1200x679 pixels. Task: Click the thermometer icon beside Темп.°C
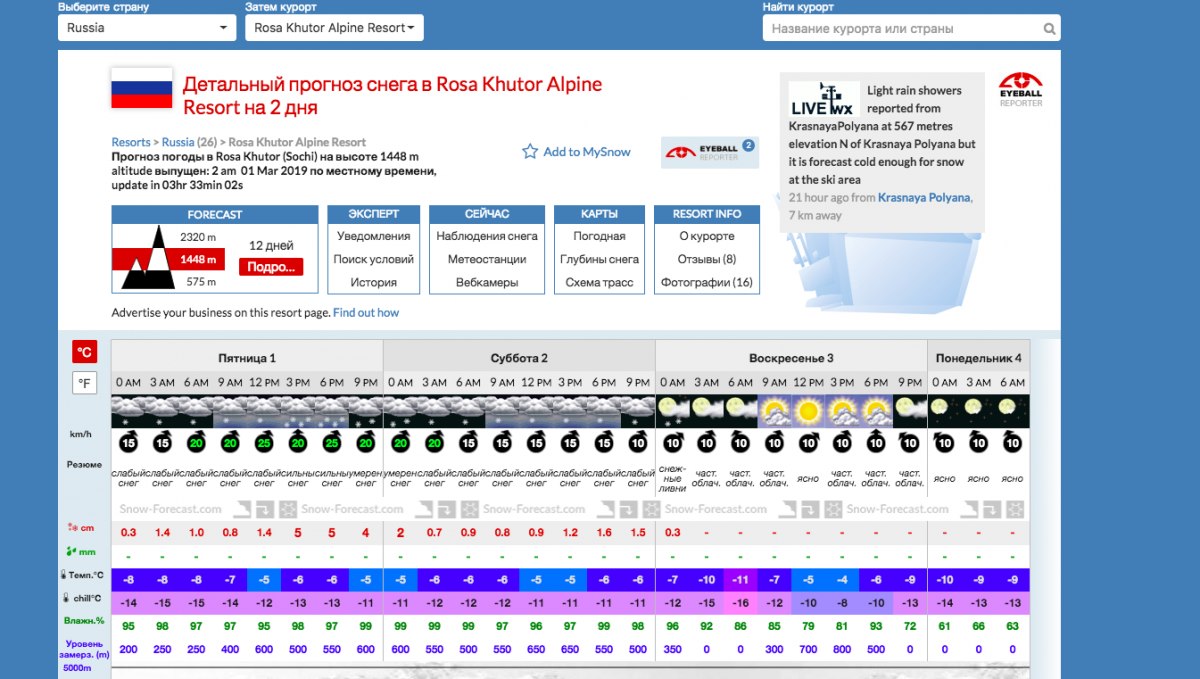click(x=64, y=575)
